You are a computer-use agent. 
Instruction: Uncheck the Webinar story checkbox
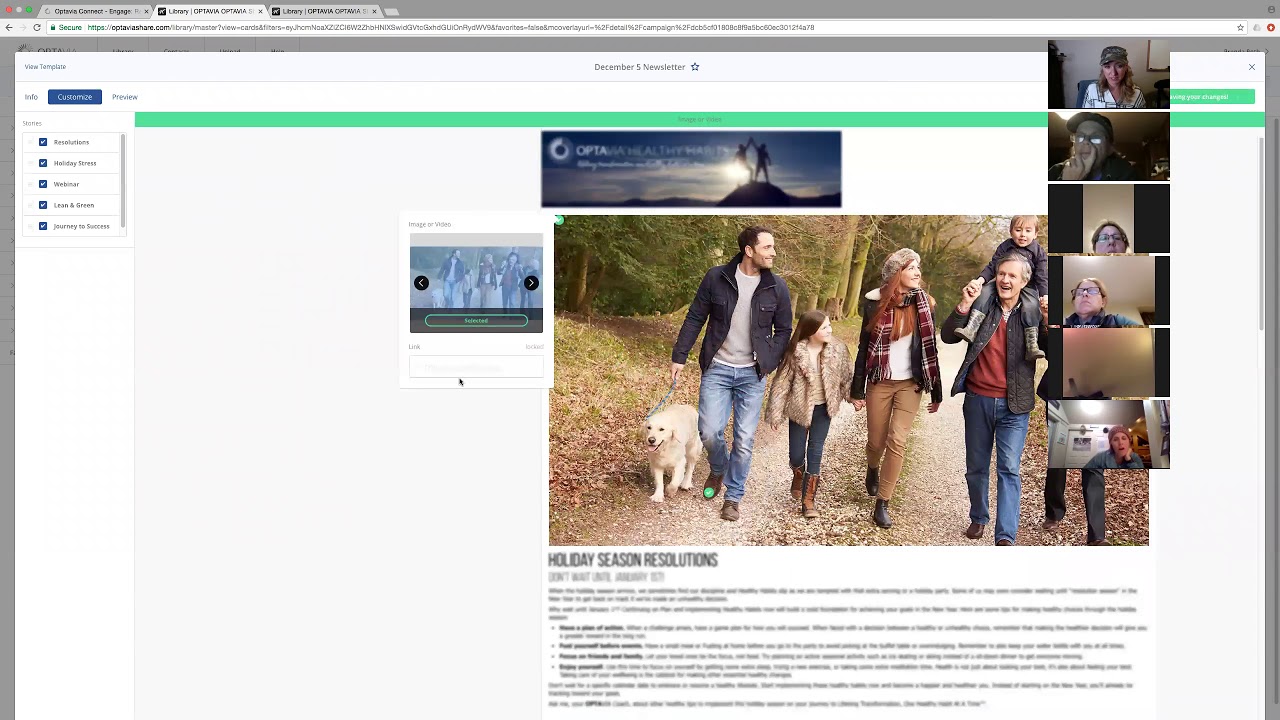coord(43,184)
